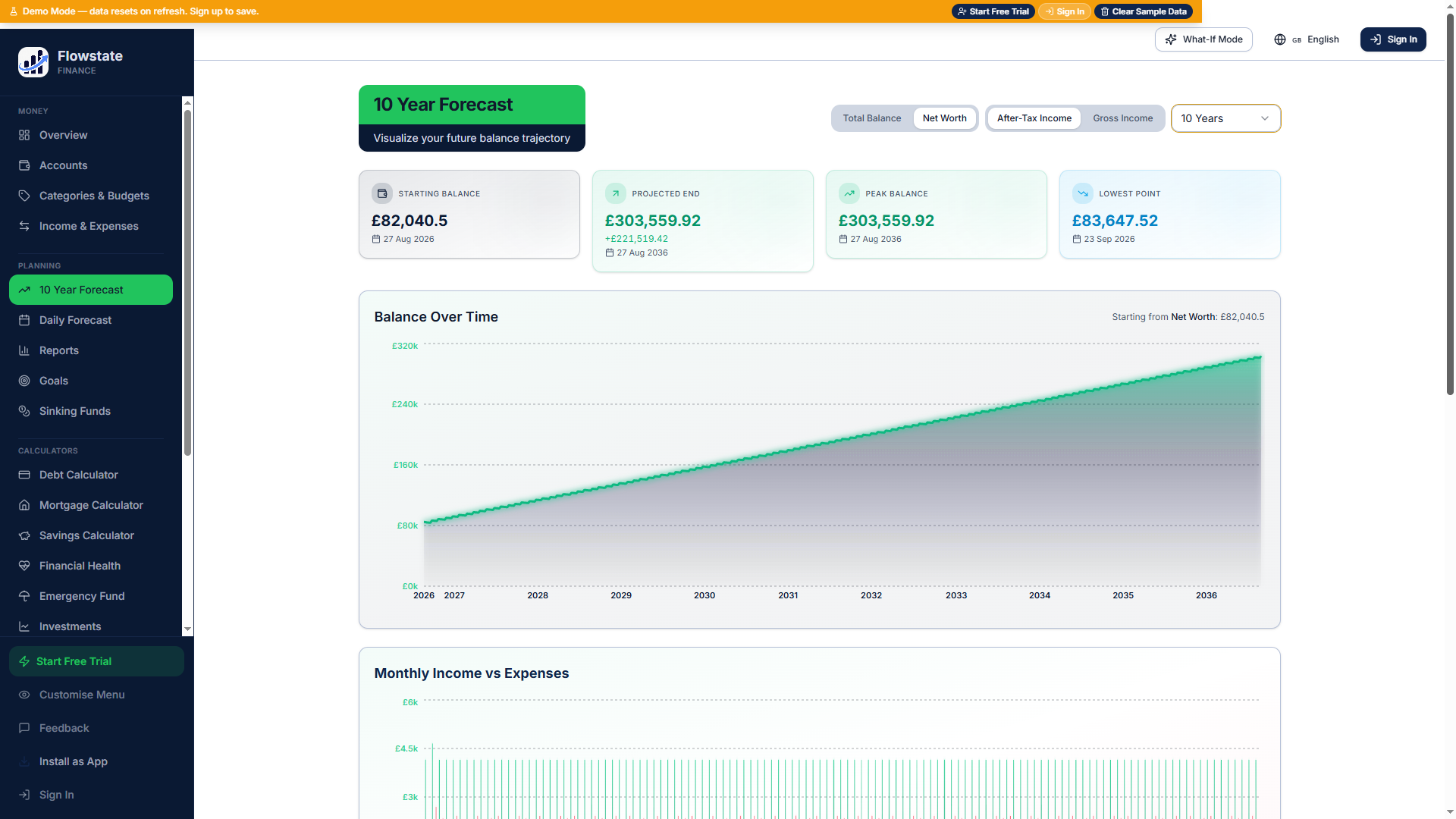The height and width of the screenshot is (819, 1456).
Task: Click the Projected End arrow icon
Action: (x=616, y=193)
